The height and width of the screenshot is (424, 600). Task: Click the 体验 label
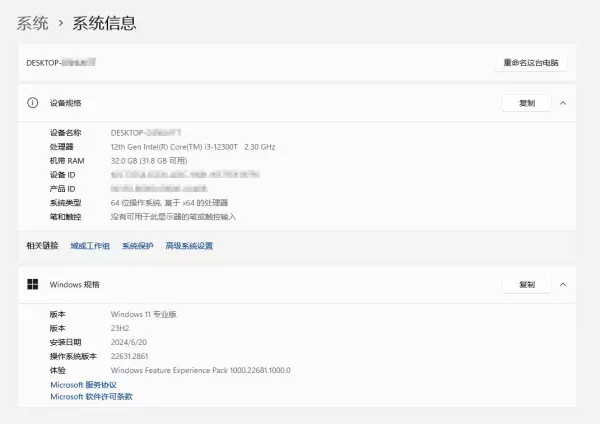coord(57,370)
